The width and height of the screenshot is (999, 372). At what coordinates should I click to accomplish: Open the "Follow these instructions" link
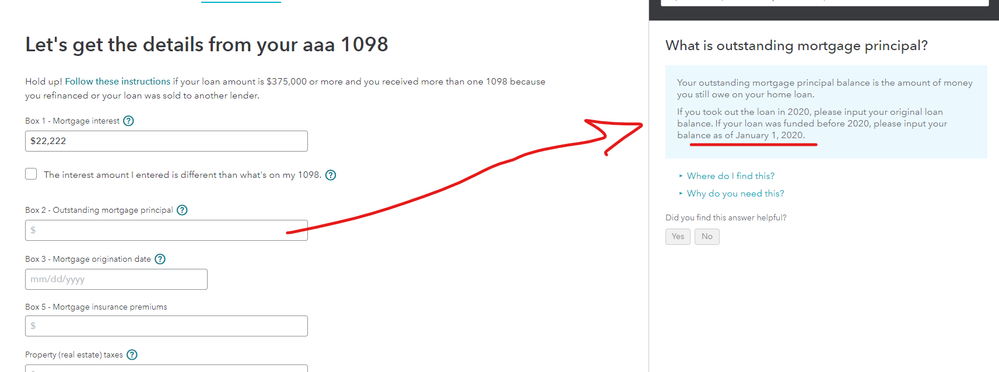pos(117,82)
